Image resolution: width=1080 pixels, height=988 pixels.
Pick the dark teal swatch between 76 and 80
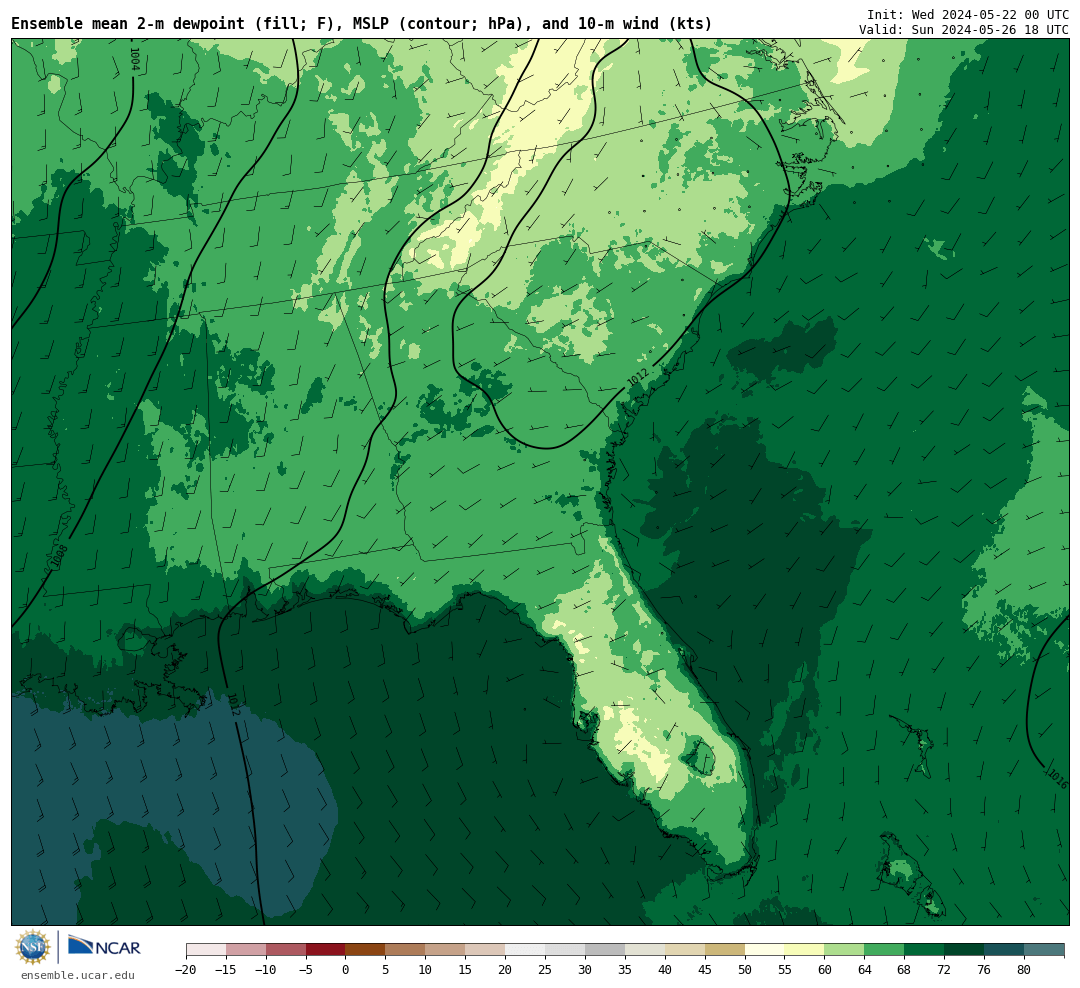(x=1004, y=950)
